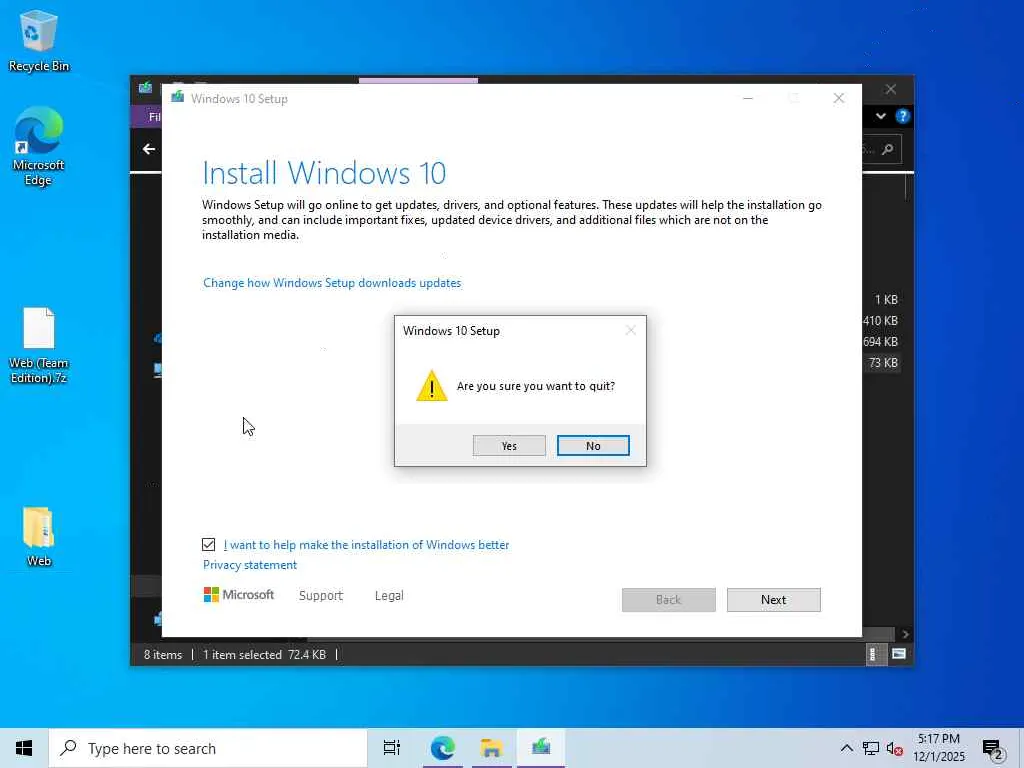Click the warning icon in the dialog

[x=432, y=385]
